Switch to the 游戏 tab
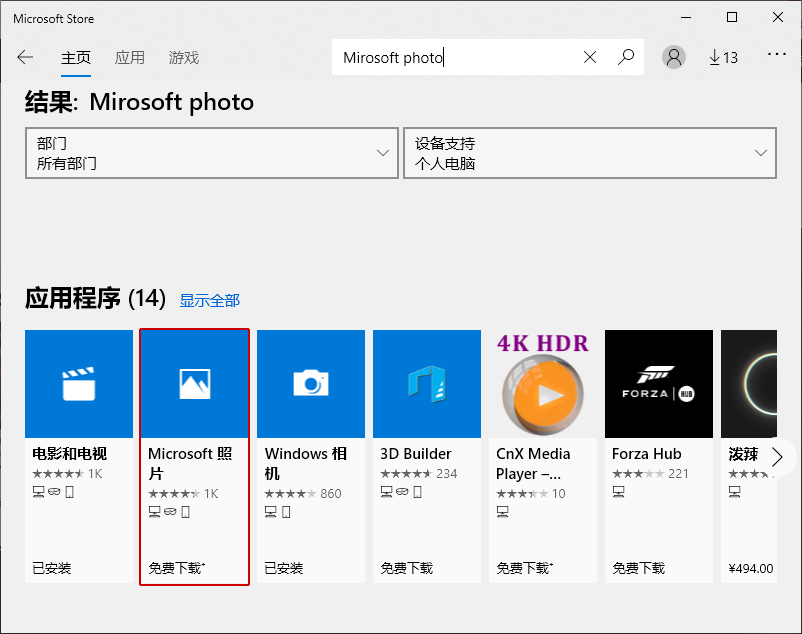 pos(184,58)
